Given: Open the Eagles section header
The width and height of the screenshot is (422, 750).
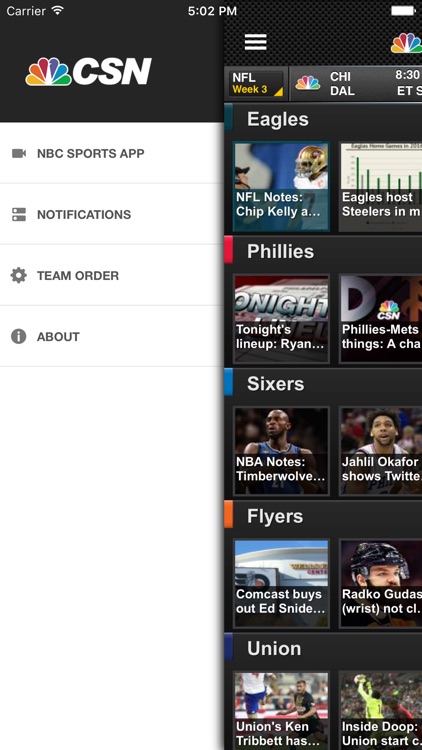Looking at the screenshot, I should (323, 120).
